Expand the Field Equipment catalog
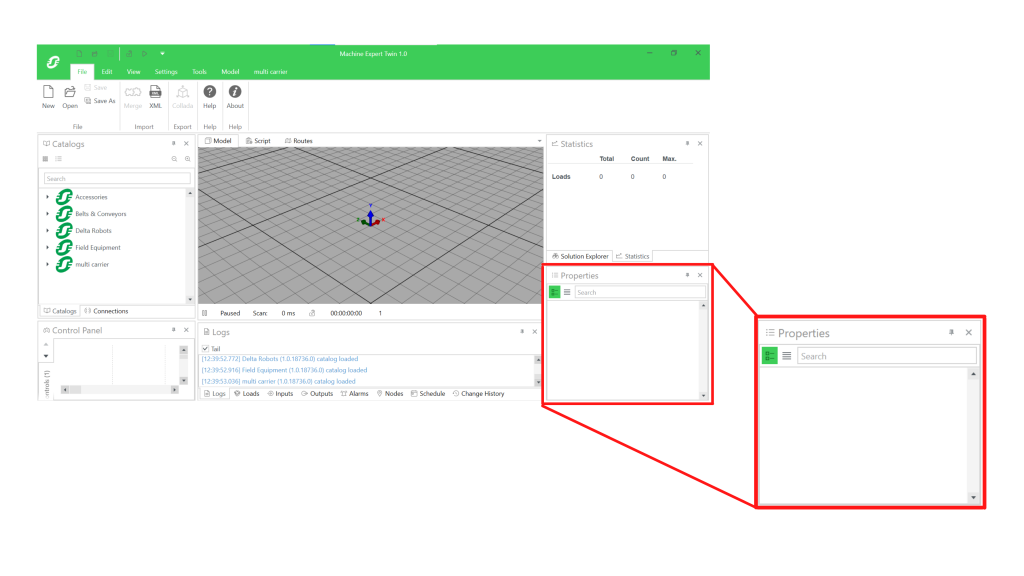Viewport: 1024px width, 576px height. click(x=48, y=248)
